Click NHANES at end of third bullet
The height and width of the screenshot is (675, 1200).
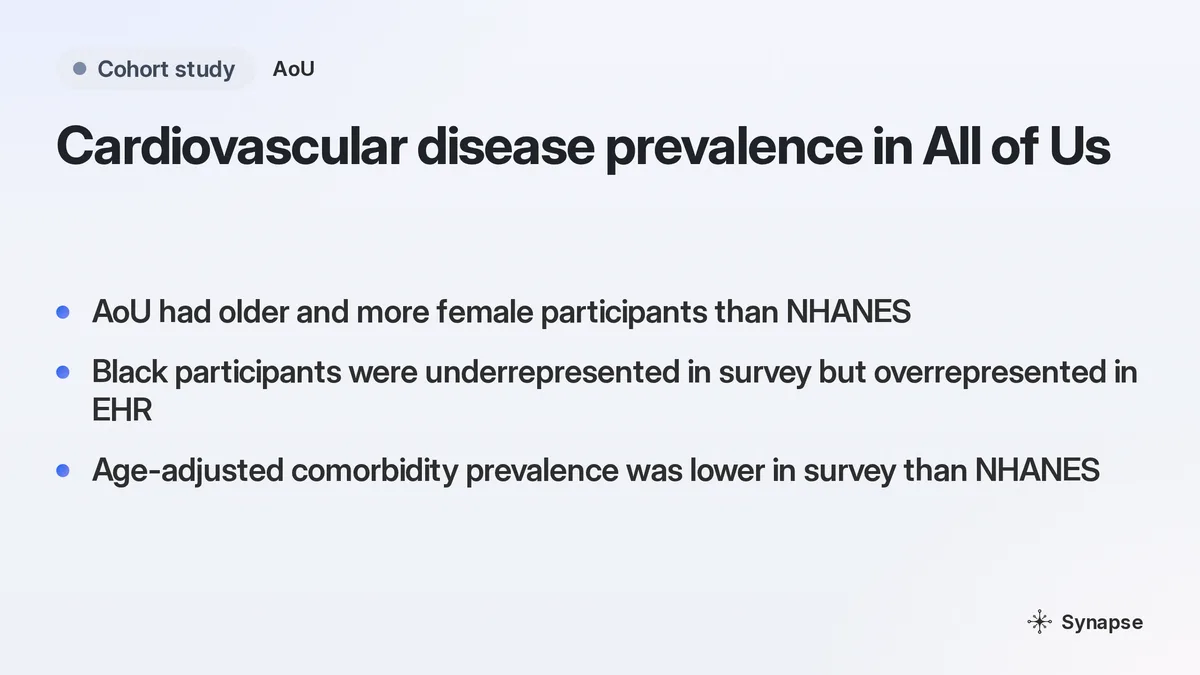click(x=1038, y=470)
